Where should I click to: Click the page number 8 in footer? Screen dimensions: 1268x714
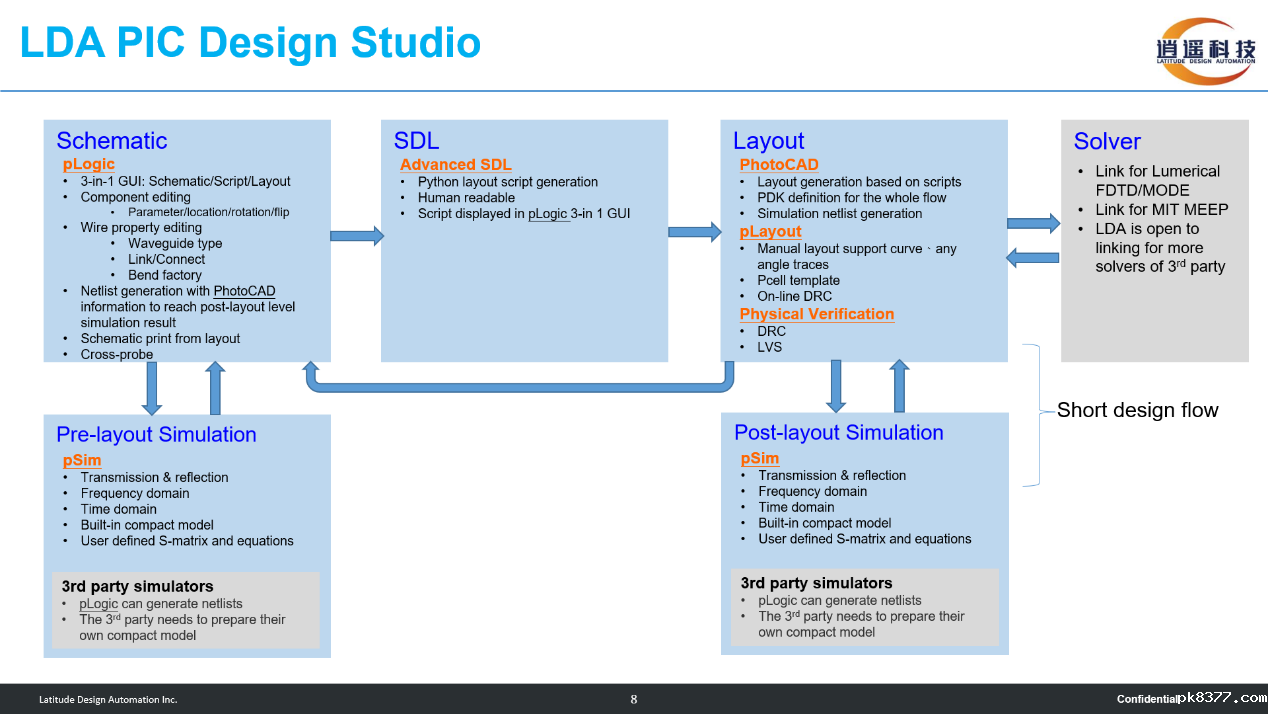click(x=634, y=699)
